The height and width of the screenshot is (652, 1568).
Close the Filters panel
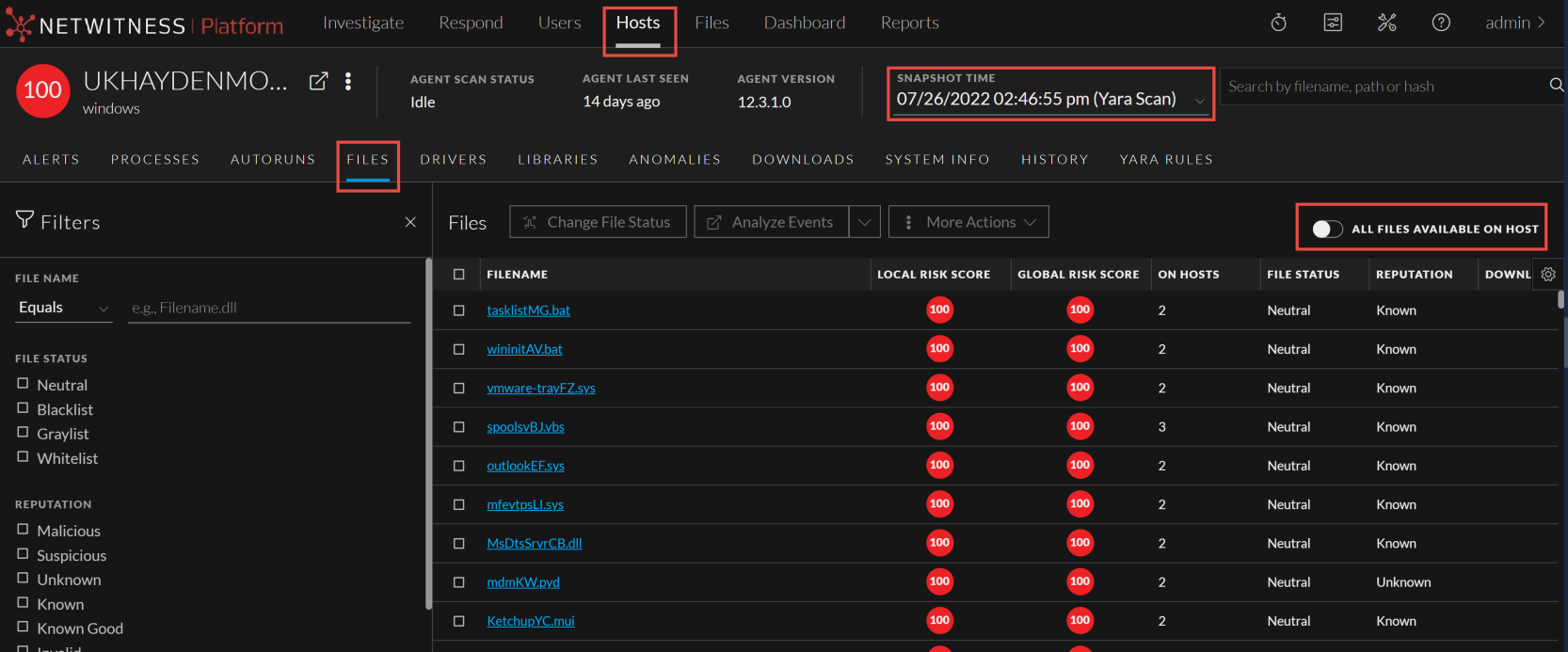tap(410, 222)
